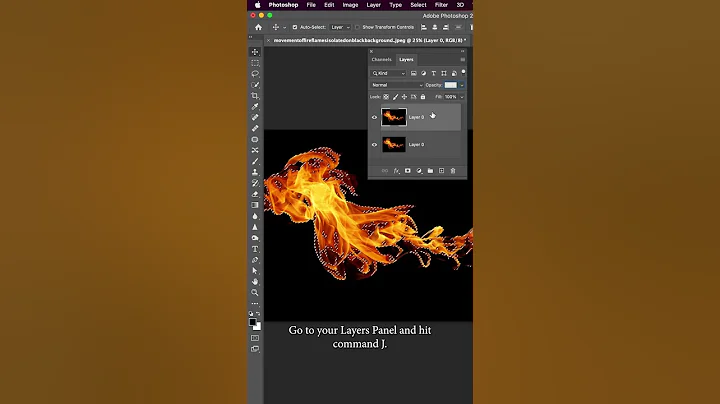Select the Clone Stamp tool
Image resolution: width=720 pixels, height=404 pixels.
255,172
